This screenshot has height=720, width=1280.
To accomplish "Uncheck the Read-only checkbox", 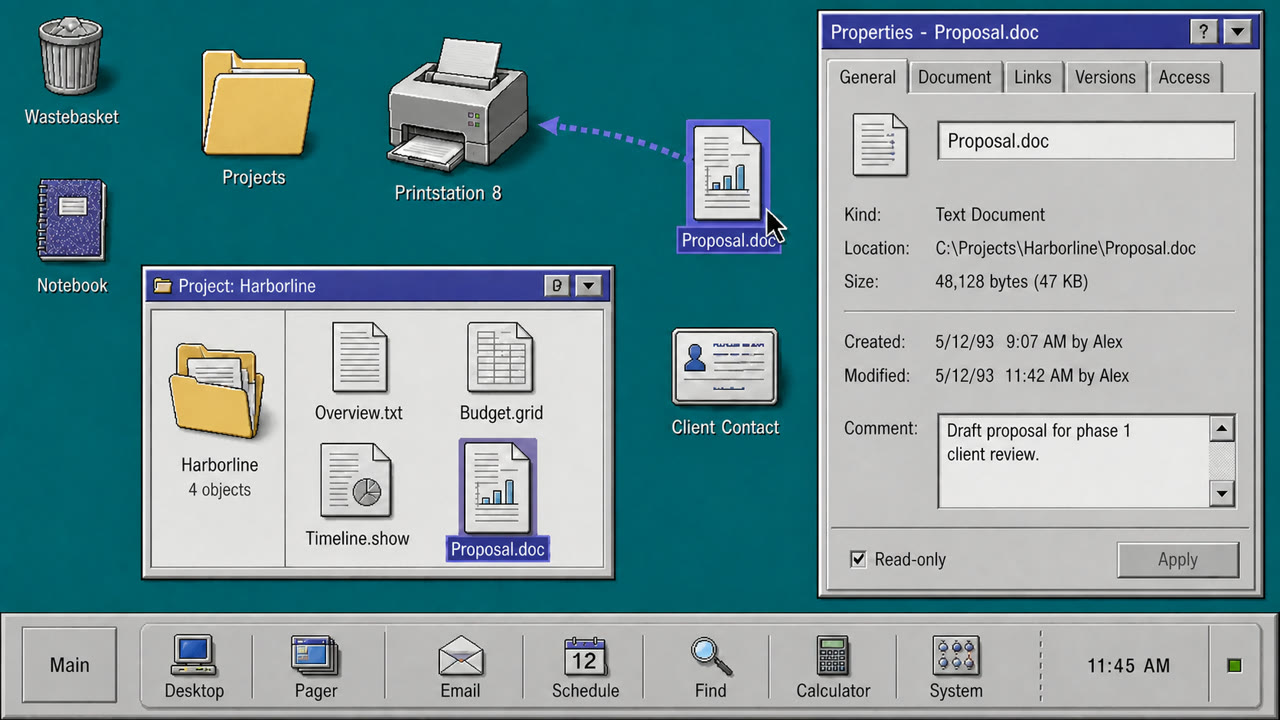I will coord(858,559).
